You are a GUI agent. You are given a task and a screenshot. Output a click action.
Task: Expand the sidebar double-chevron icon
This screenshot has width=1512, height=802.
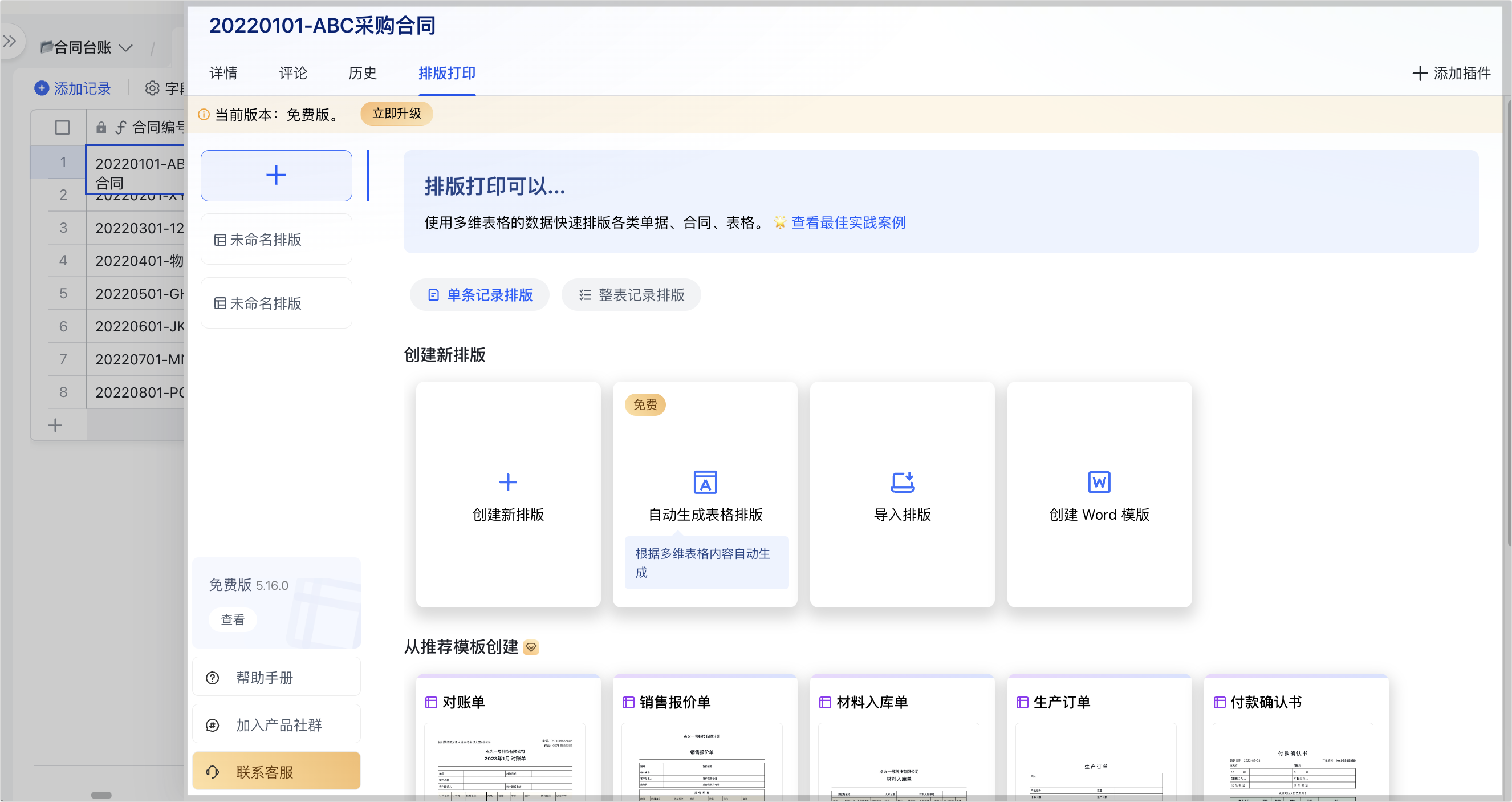10,41
